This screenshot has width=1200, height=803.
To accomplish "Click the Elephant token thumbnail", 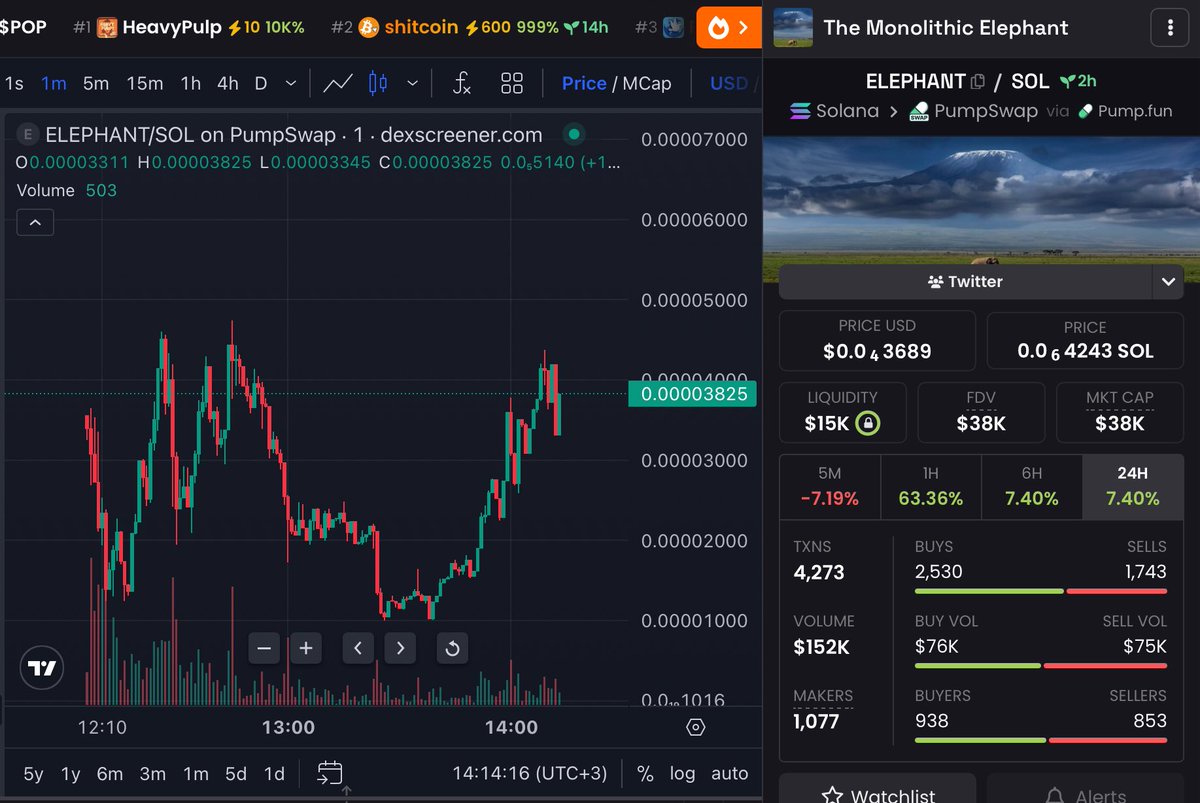I will [x=794, y=28].
